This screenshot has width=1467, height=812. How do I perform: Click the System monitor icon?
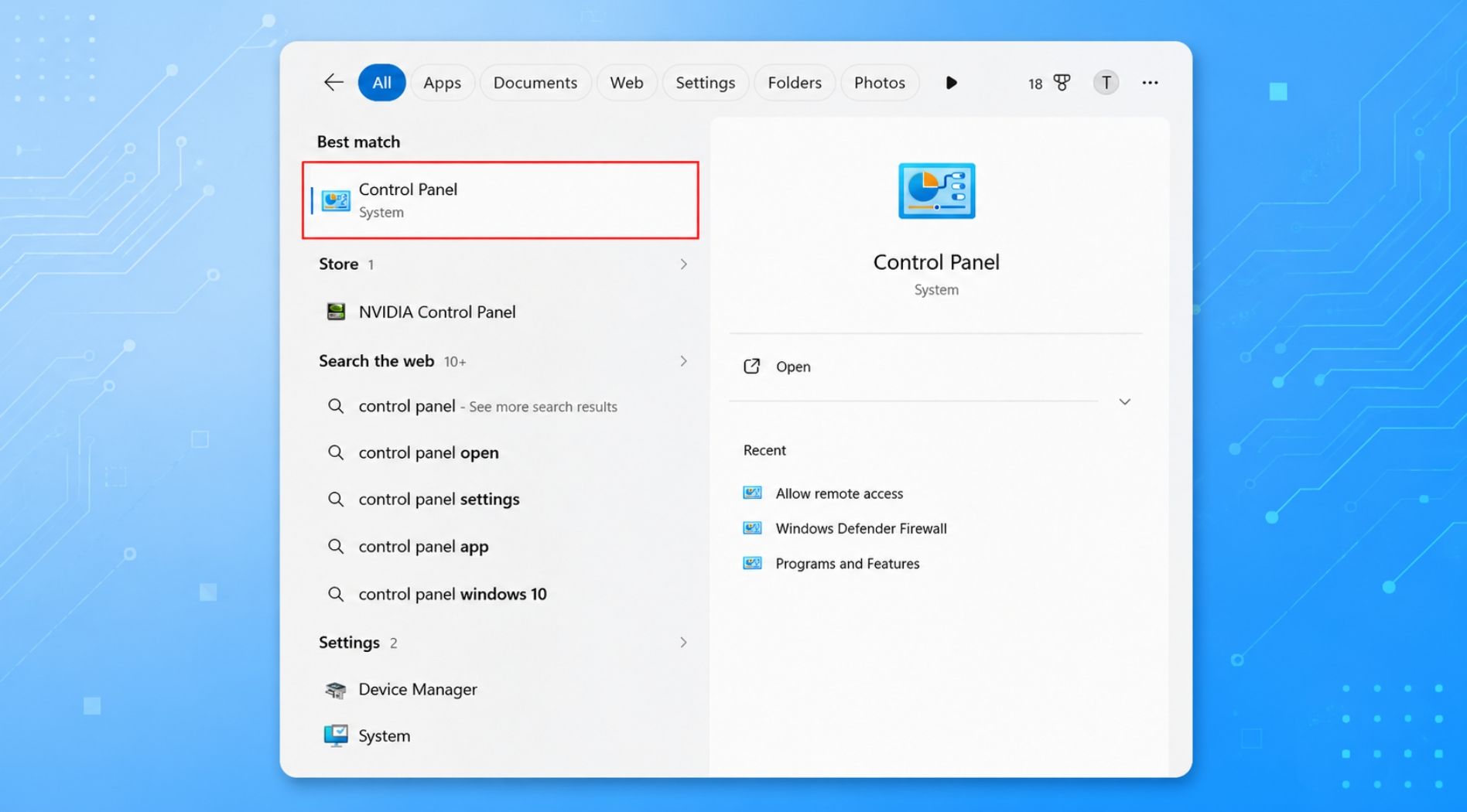click(336, 735)
